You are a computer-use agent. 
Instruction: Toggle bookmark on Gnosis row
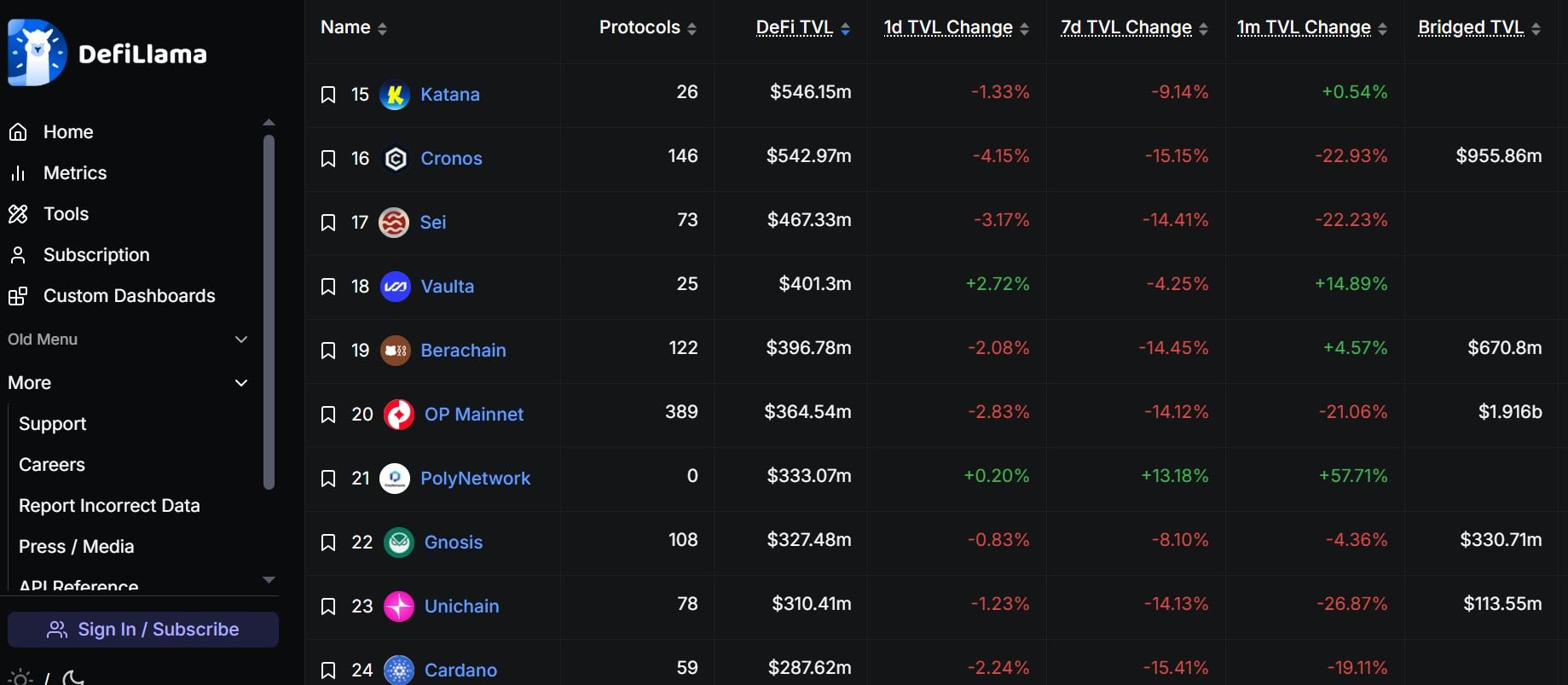[x=328, y=543]
